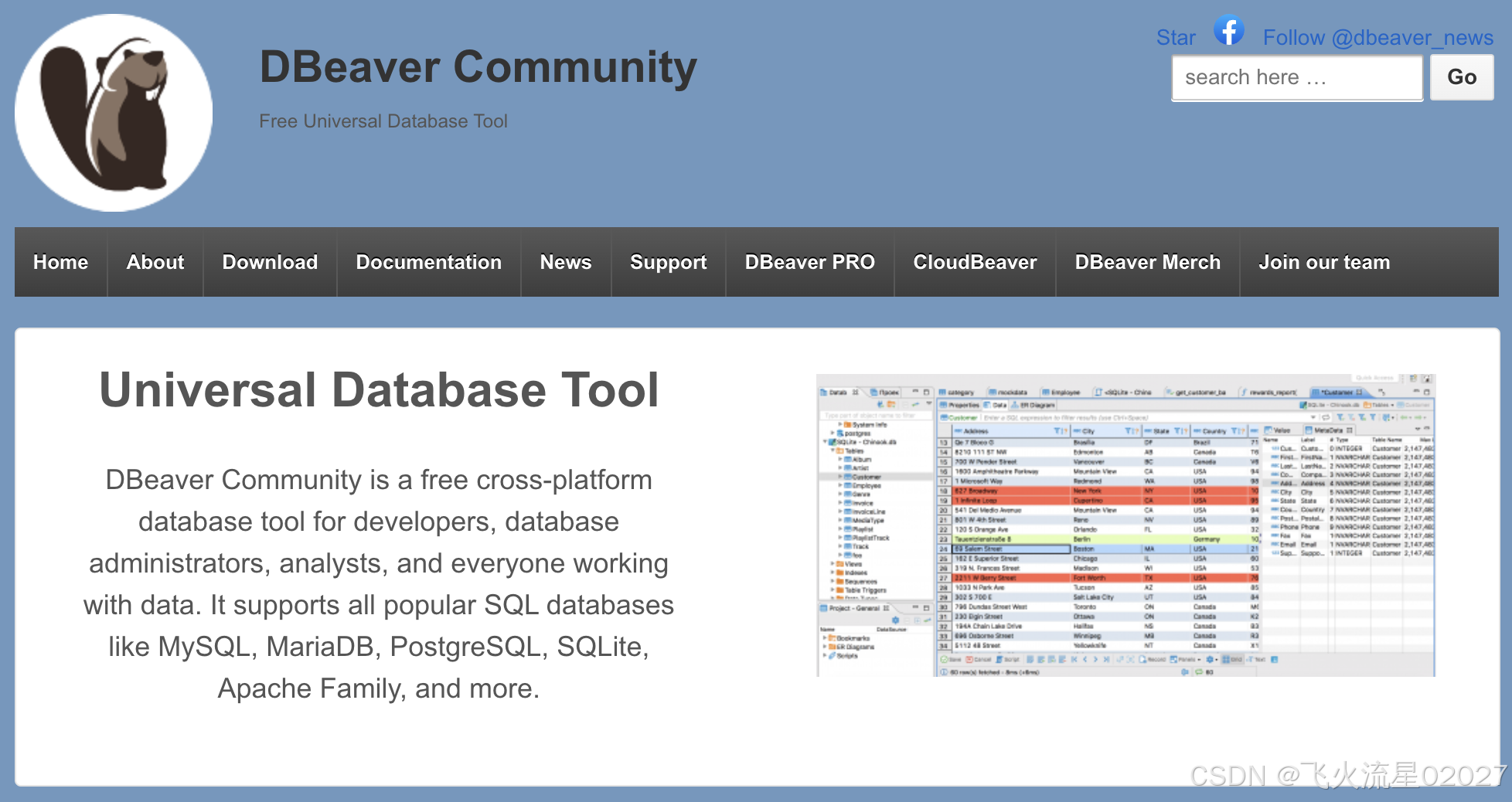
Task: Follow @dbeaver_news link
Action: point(1377,37)
